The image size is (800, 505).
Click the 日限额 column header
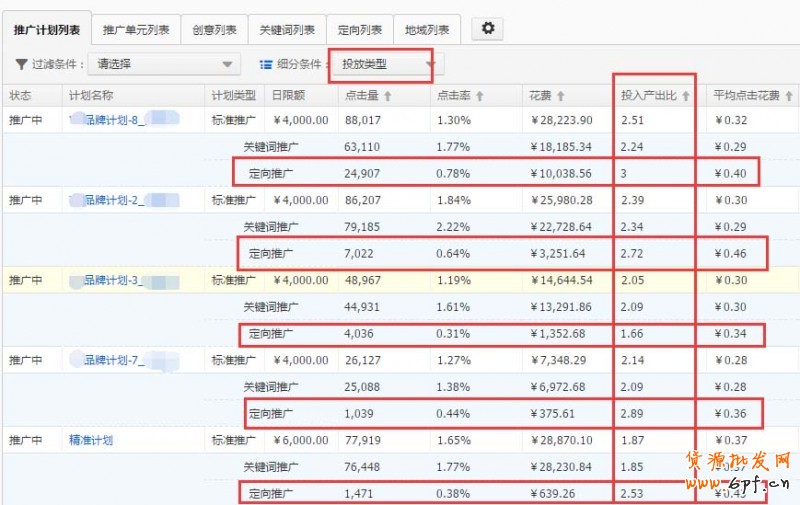(x=287, y=96)
